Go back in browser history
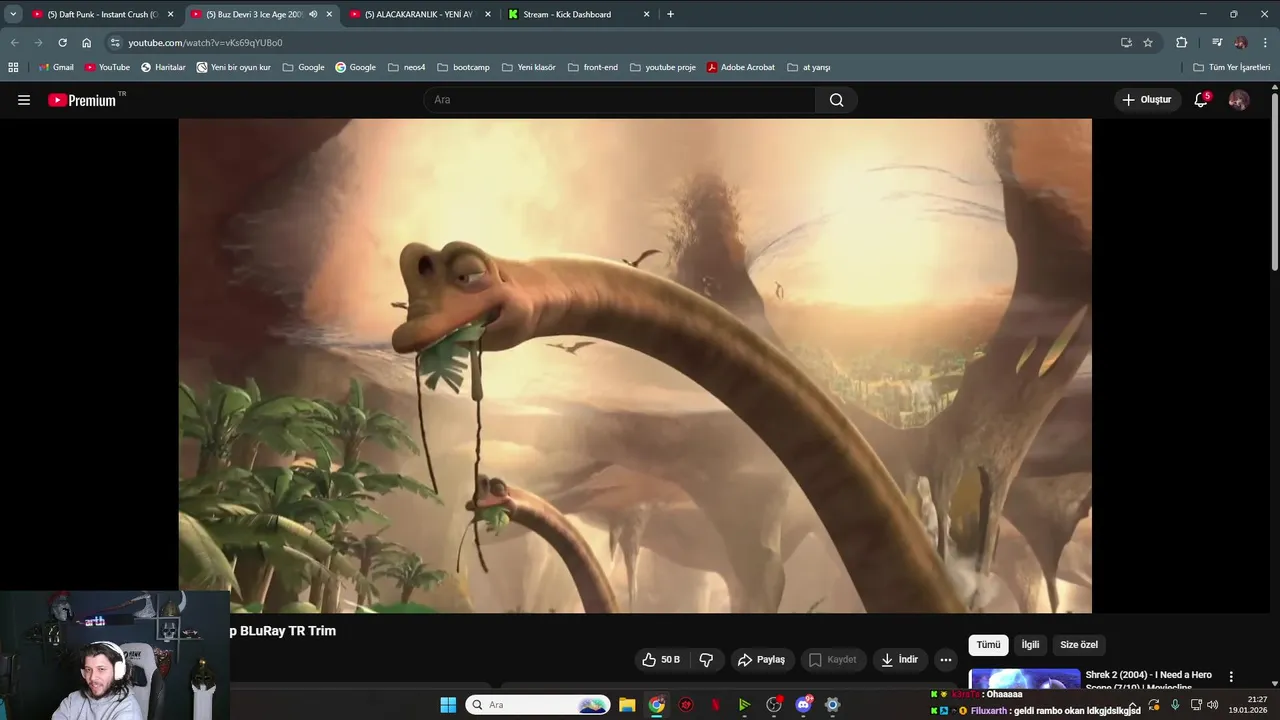 tap(14, 43)
